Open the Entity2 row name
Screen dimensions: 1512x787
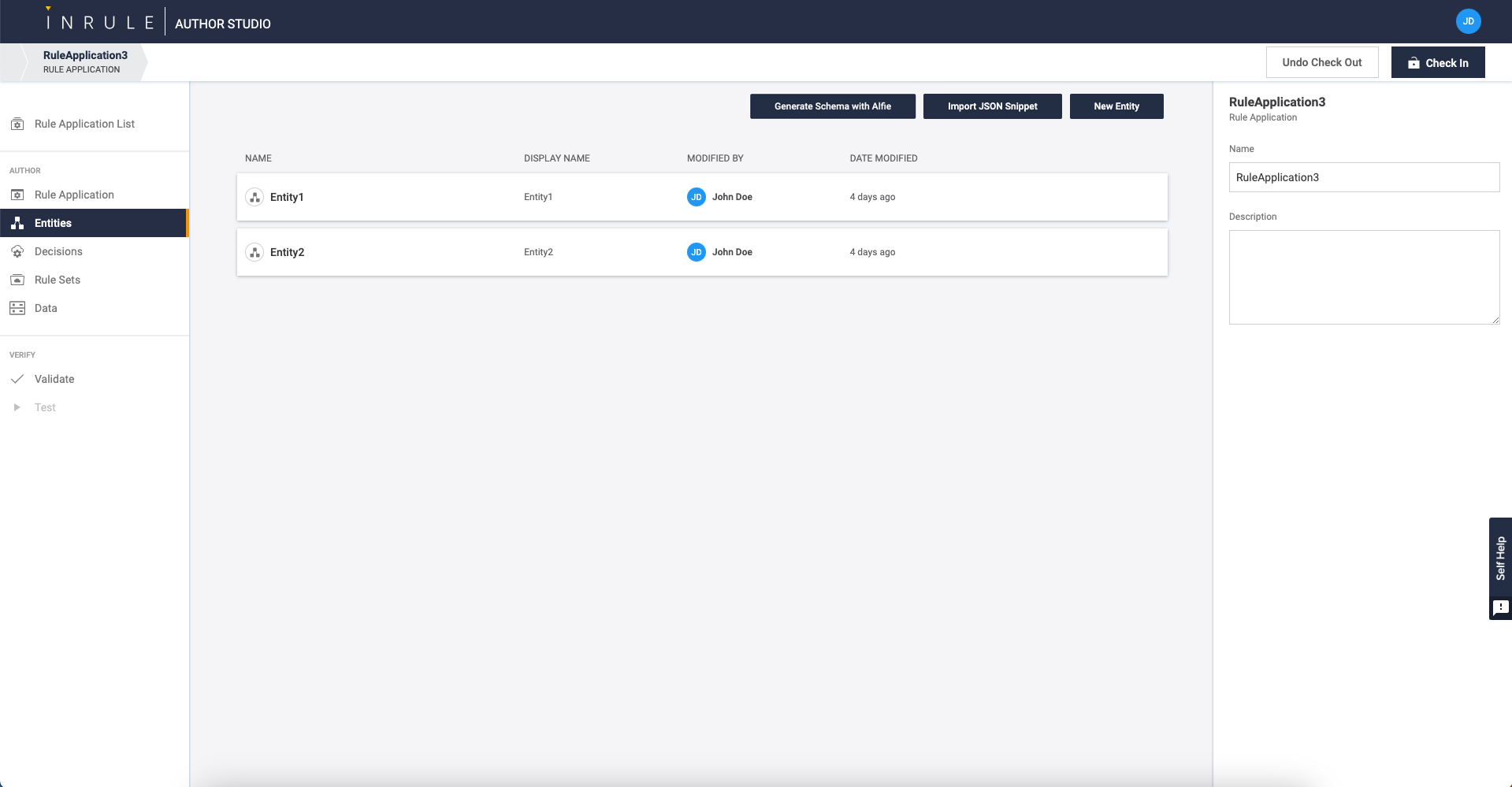click(x=287, y=252)
